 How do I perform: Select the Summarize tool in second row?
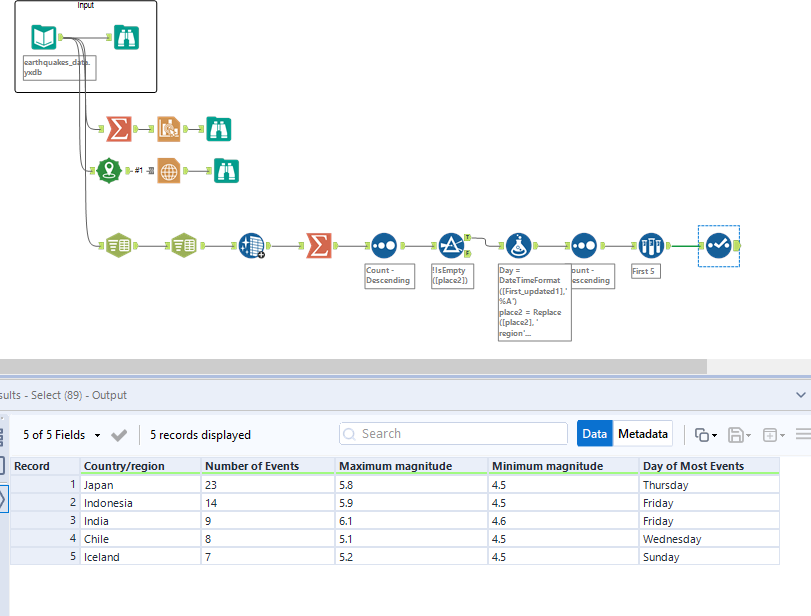tap(118, 129)
